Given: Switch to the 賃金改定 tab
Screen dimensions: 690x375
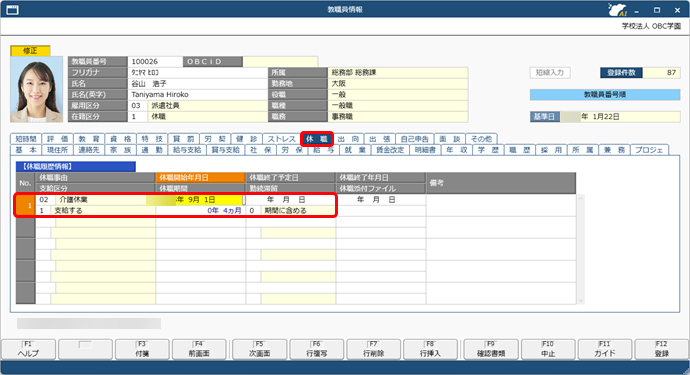Looking at the screenshot, I should (x=390, y=150).
